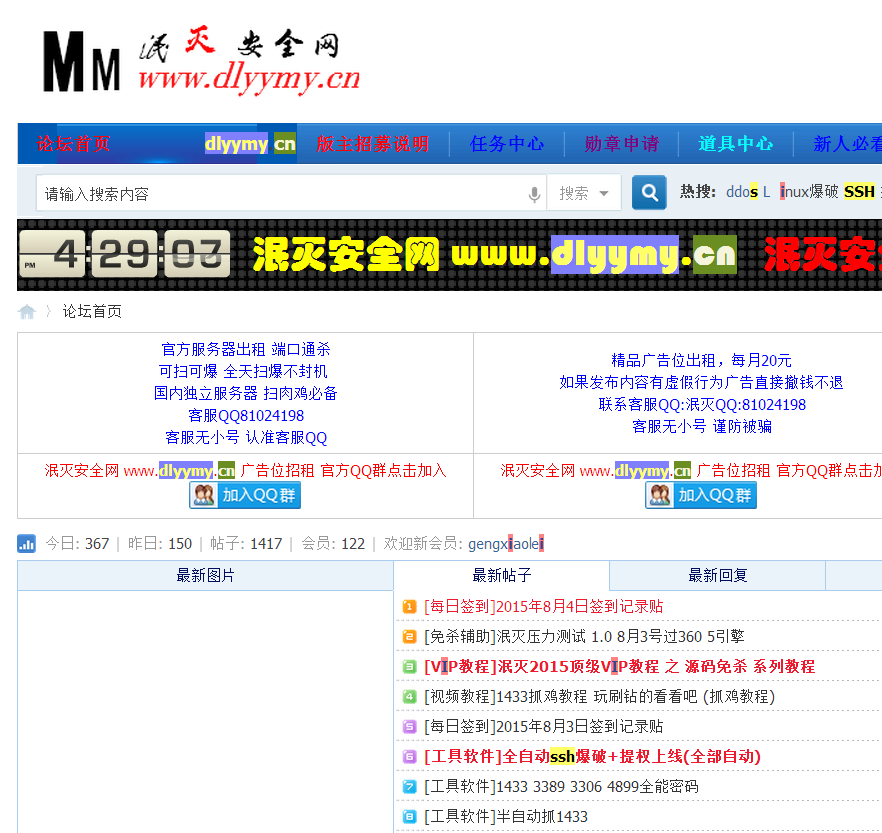This screenshot has width=882, height=833.
Task: Click 帖子: 1417 statistic
Action: click(x=246, y=543)
